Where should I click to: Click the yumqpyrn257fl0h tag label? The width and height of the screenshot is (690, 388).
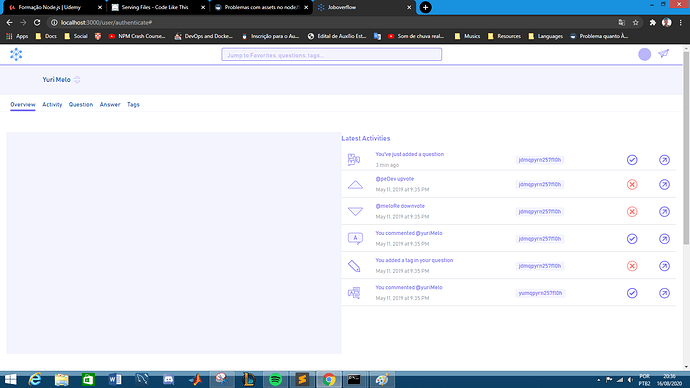click(540, 293)
